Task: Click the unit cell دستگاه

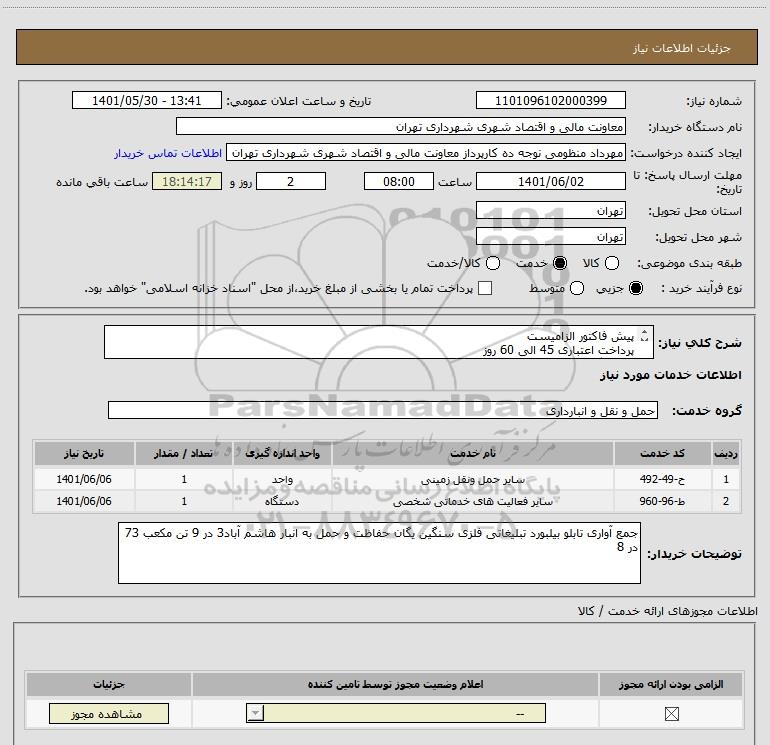Action: point(282,501)
